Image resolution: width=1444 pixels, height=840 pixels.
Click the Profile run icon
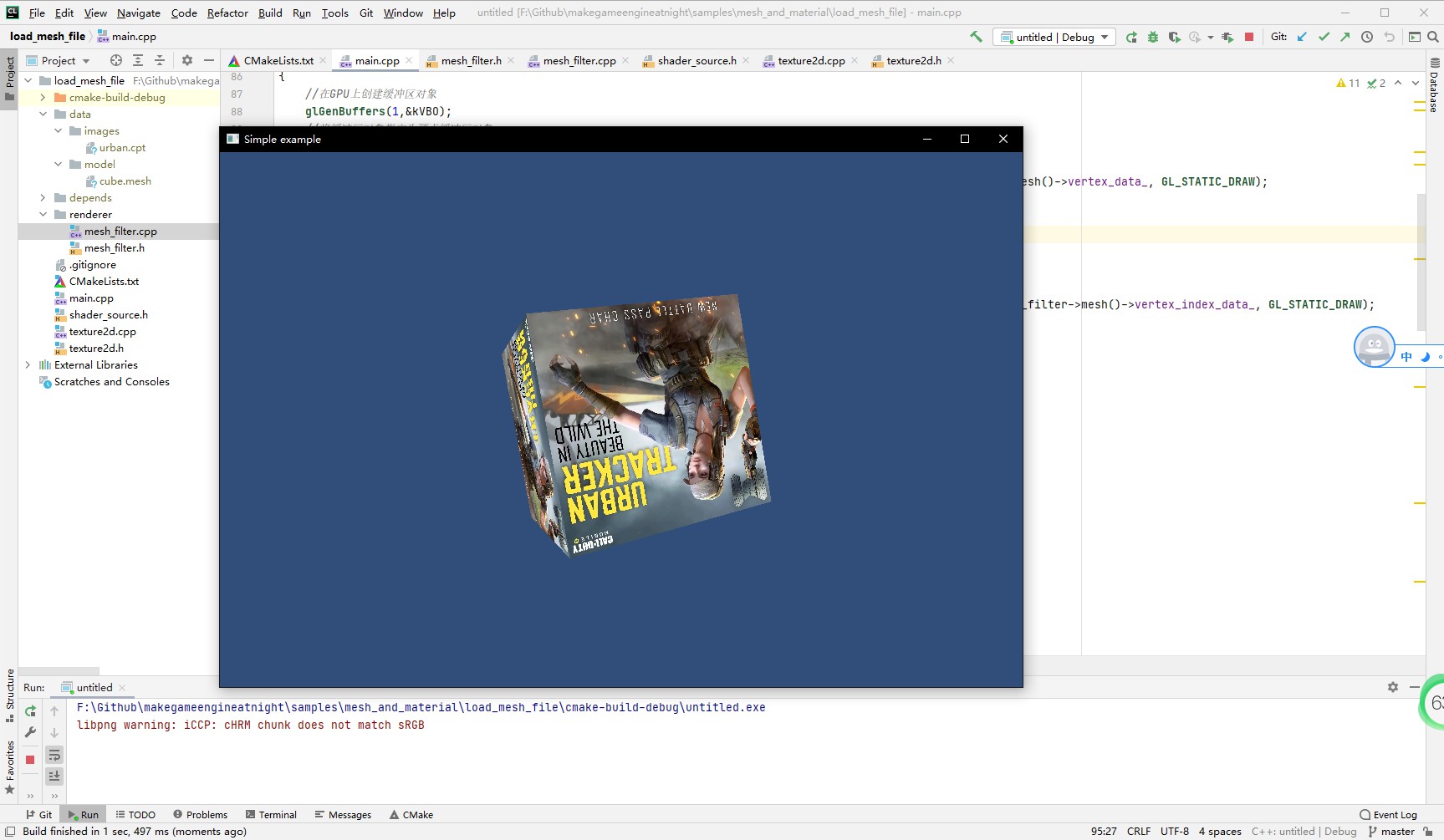tap(1195, 37)
